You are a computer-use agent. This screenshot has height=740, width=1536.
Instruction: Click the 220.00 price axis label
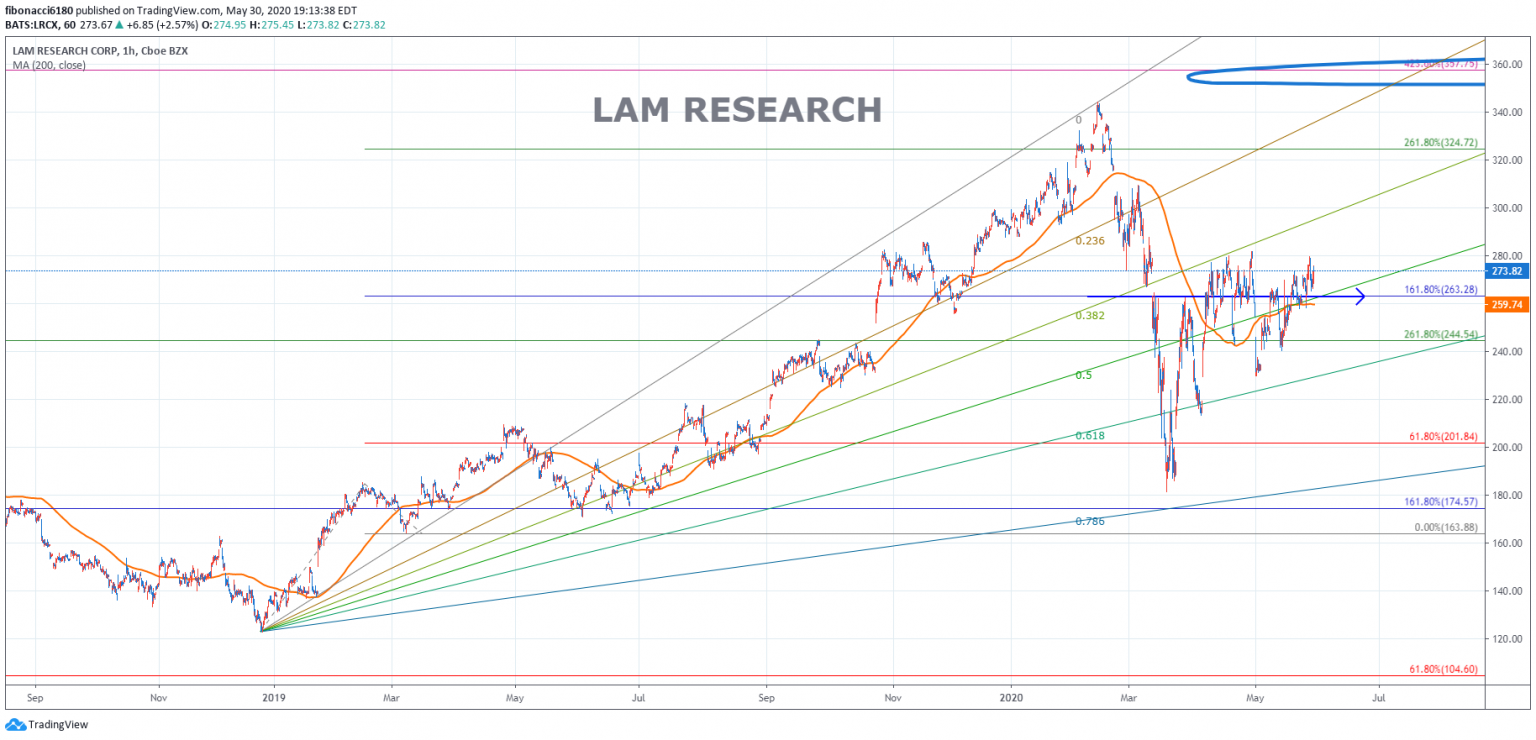[1509, 400]
